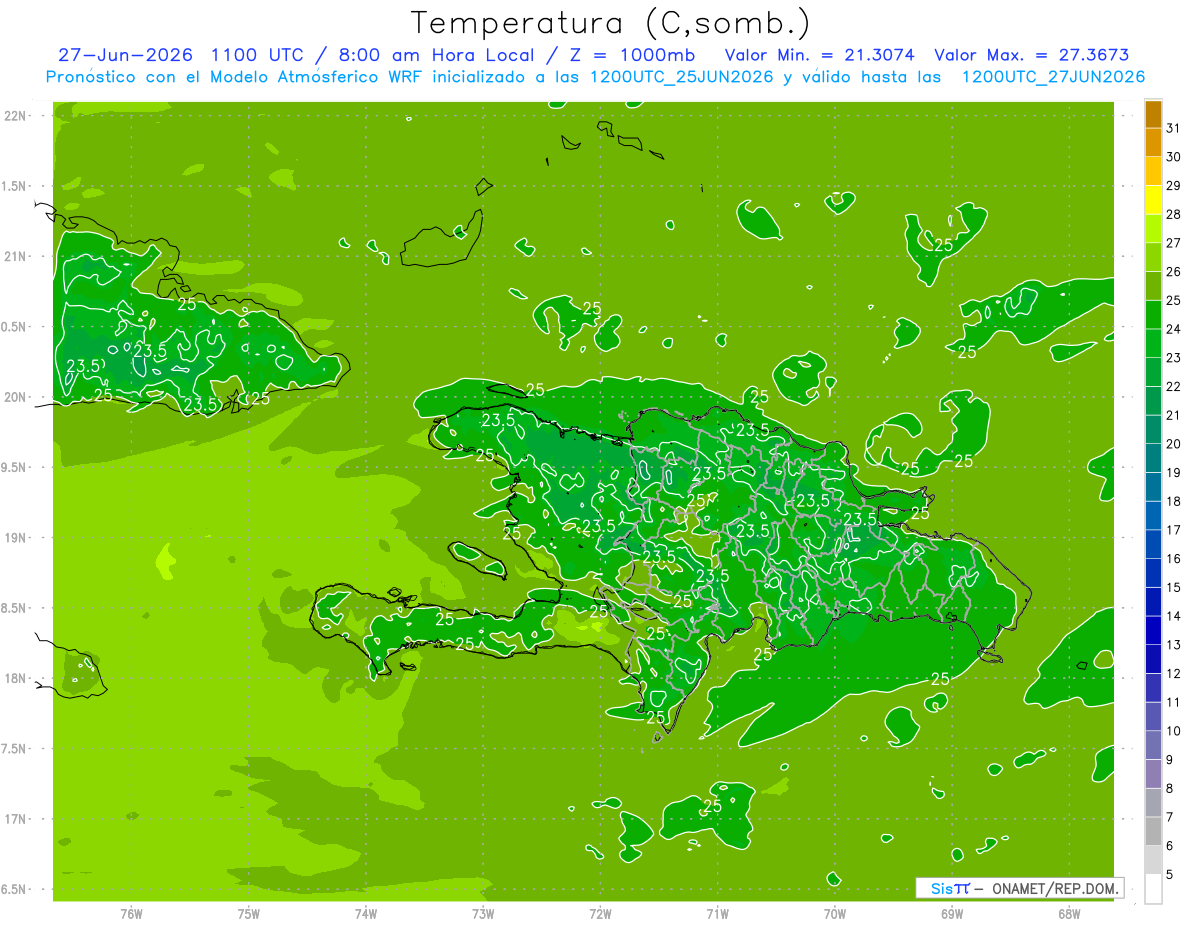
Task: Click the "17N" latitude axis label
Action: (x=16, y=820)
